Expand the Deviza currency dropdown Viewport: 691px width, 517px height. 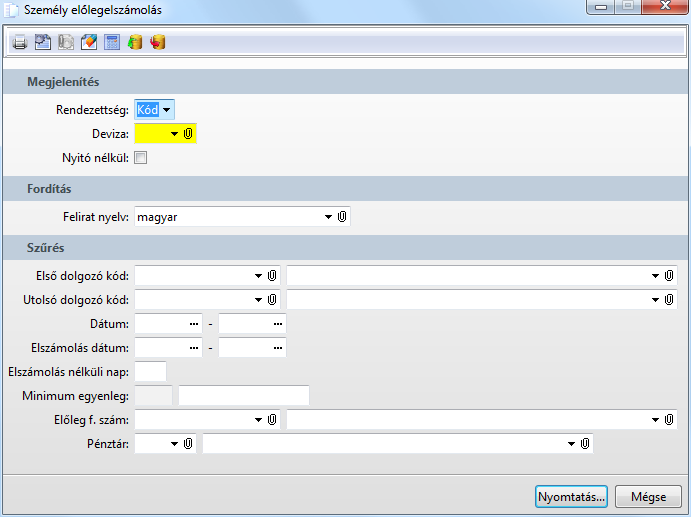tap(175, 134)
